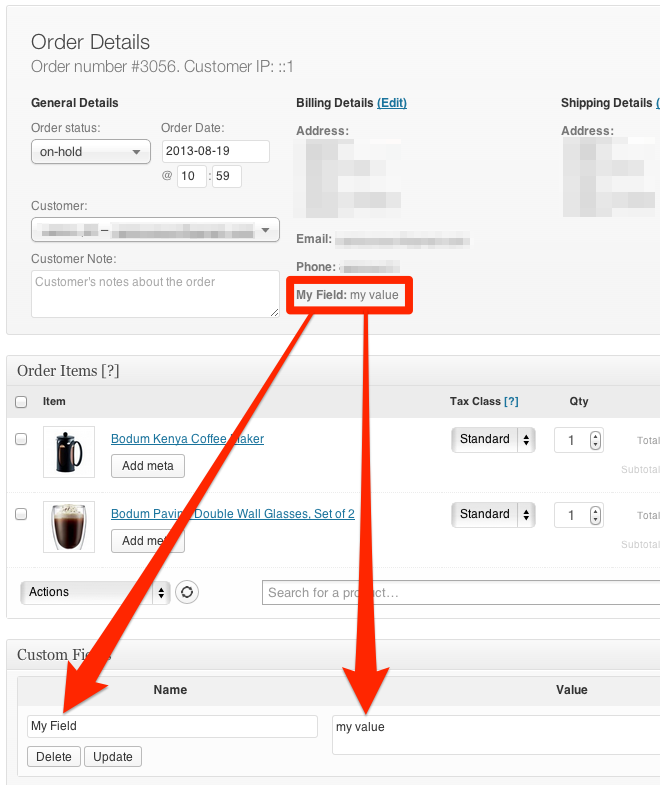Open the Actions dropdown menu
This screenshot has width=660, height=785.
tap(95, 592)
